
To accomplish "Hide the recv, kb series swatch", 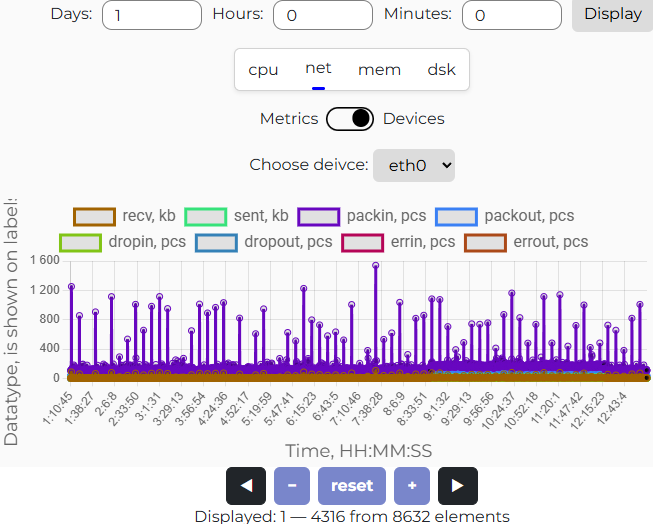I will pyautogui.click(x=95, y=216).
